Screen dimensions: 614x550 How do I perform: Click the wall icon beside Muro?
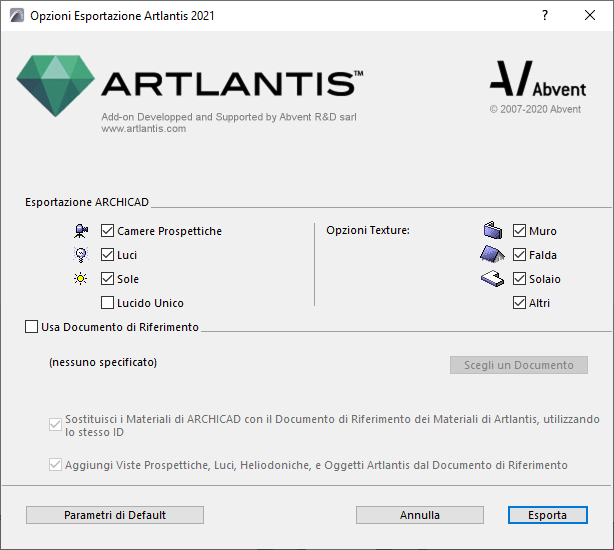tap(493, 230)
